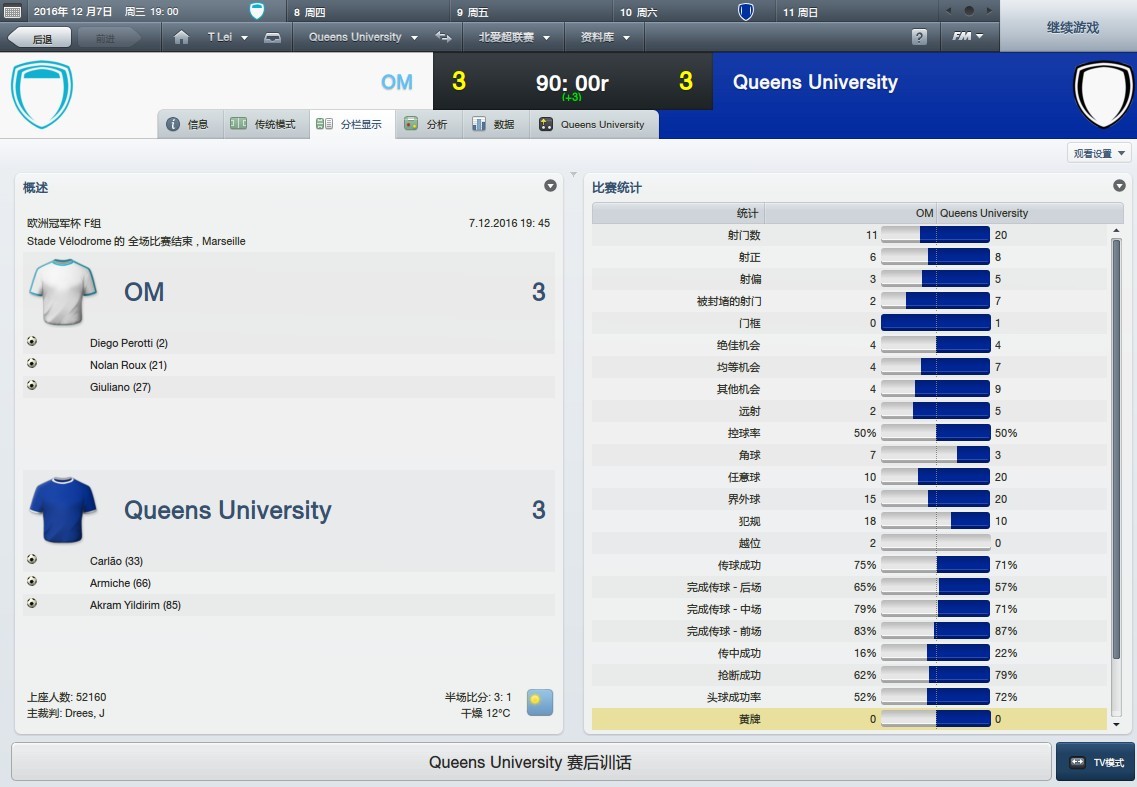Screen dimensions: 1137x787
Task: Open the FM main menu dropdown
Action: 968,36
